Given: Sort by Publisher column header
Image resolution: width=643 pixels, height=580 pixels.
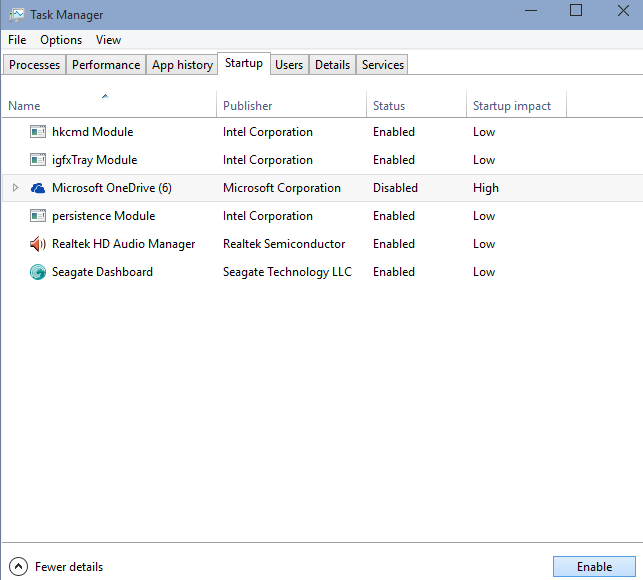Looking at the screenshot, I should tap(247, 106).
